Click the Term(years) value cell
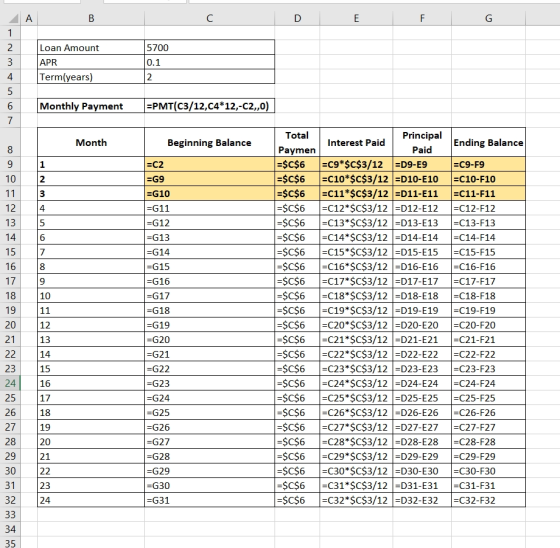This screenshot has height=548, width=560. [210, 77]
